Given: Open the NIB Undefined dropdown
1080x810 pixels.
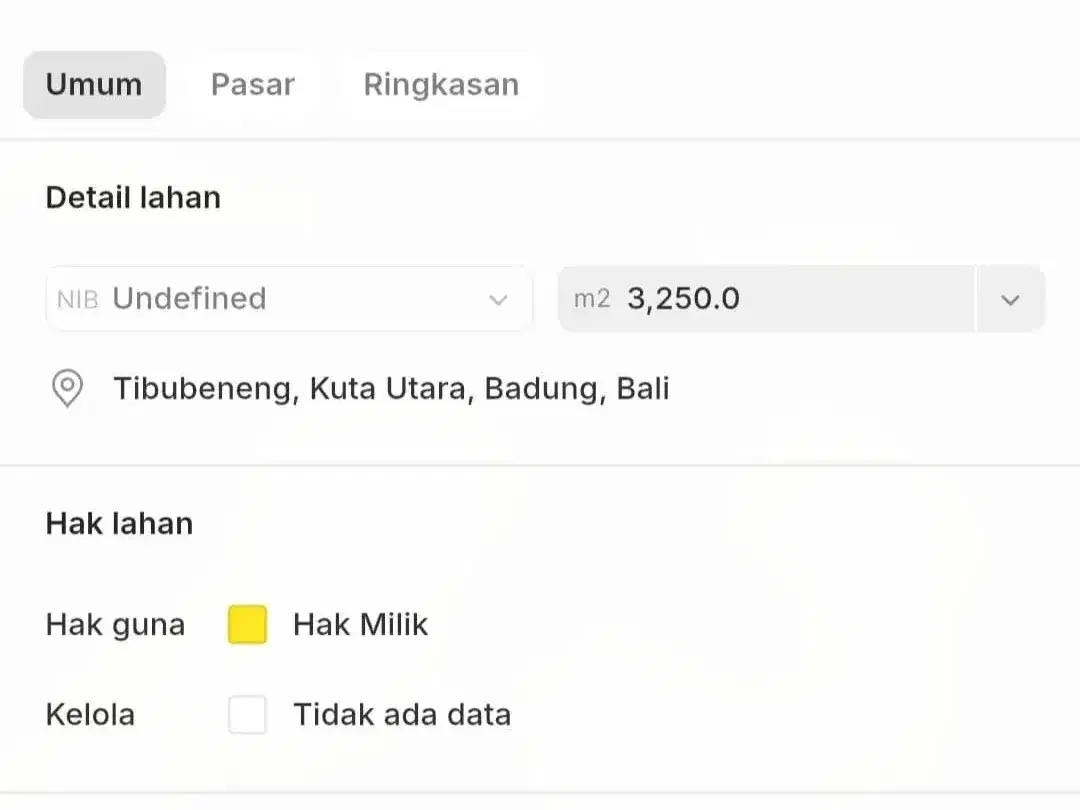Looking at the screenshot, I should point(289,299).
